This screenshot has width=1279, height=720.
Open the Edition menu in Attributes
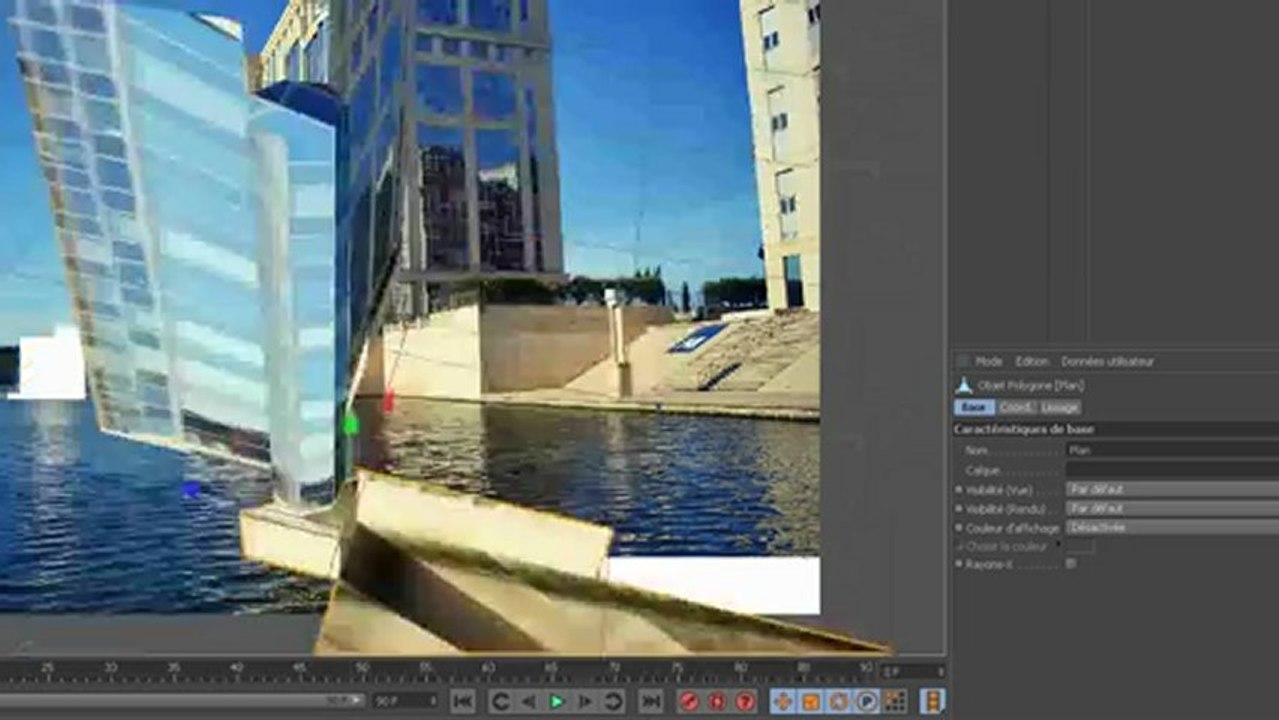click(x=1032, y=361)
